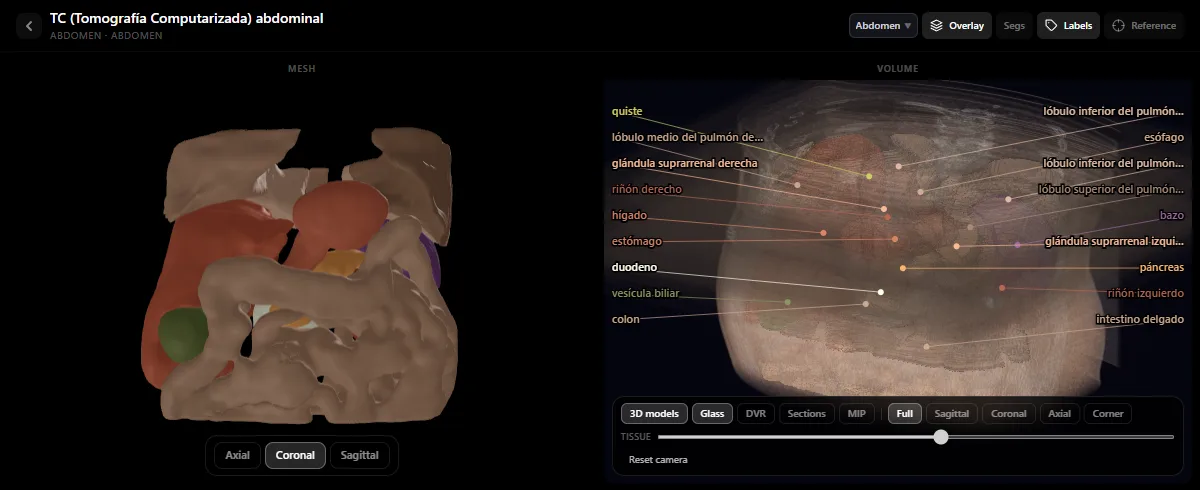Click the white duodeno marker dot
This screenshot has width=1200, height=490.
(880, 292)
